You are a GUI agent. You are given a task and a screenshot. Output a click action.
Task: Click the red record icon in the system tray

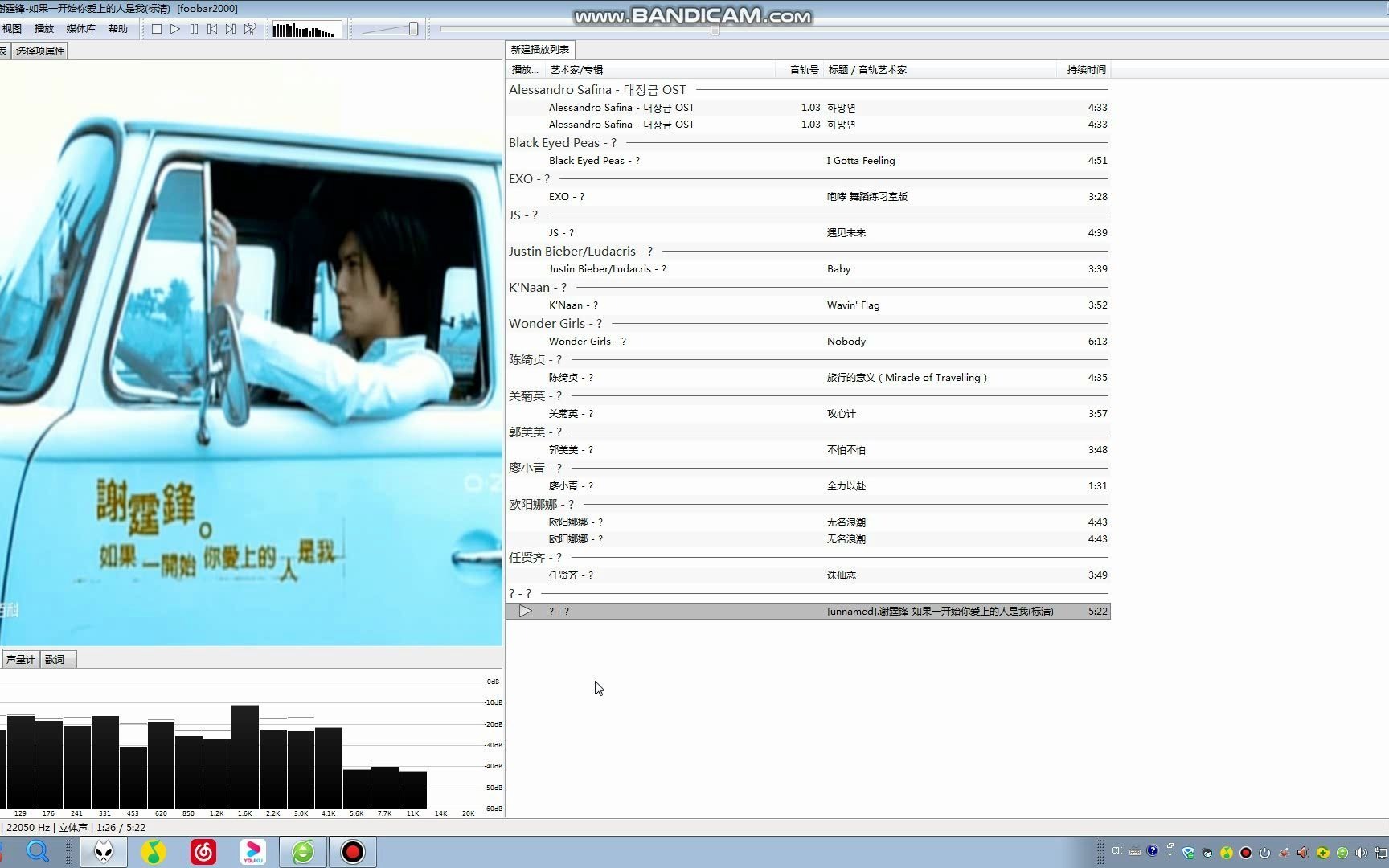tap(1246, 853)
